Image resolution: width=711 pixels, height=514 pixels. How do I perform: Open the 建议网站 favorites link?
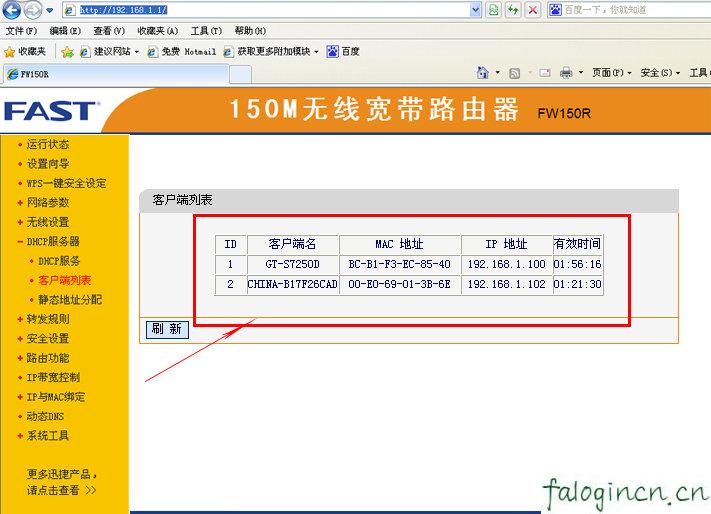coord(110,52)
